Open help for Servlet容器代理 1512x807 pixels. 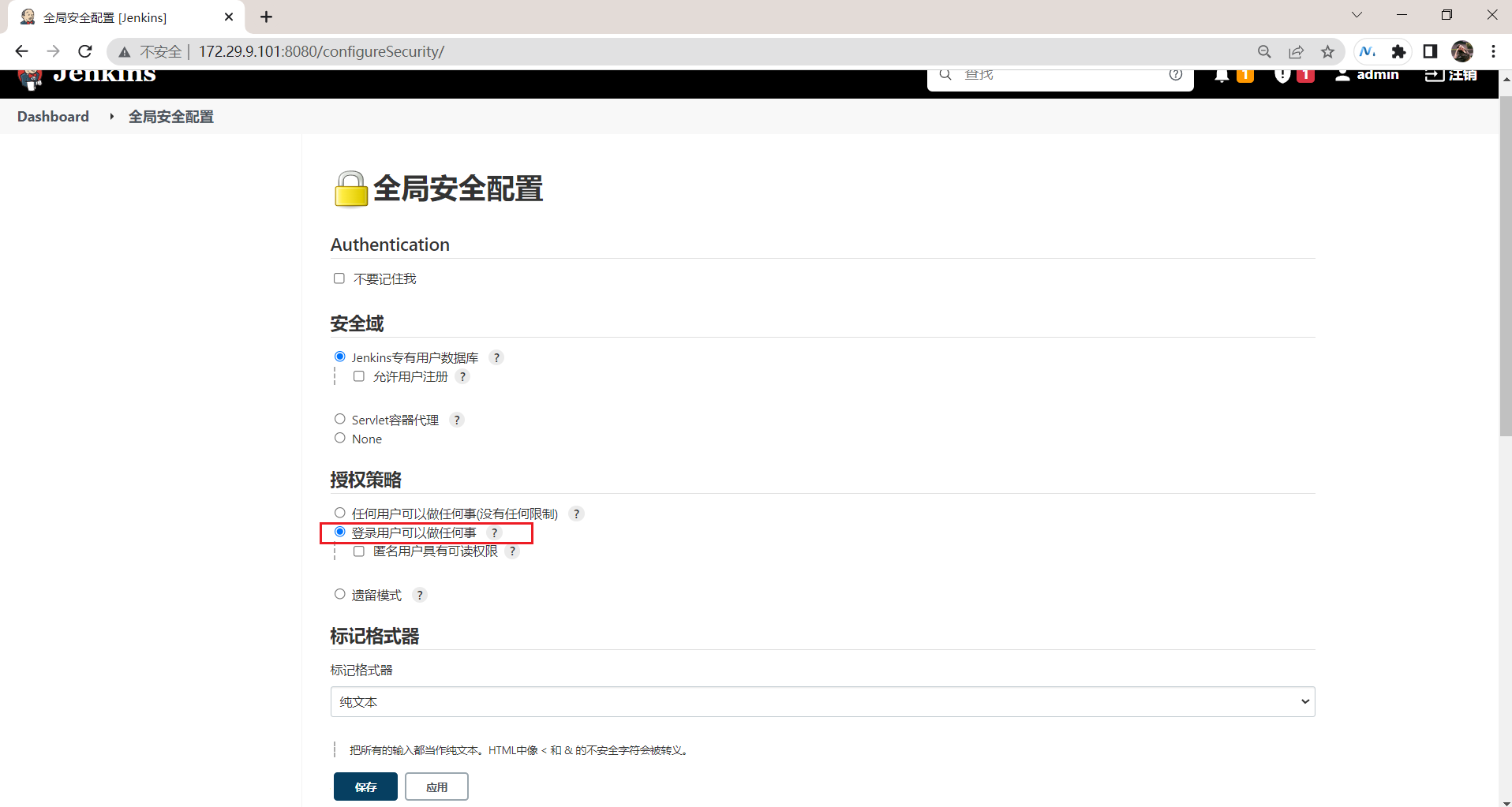point(457,420)
